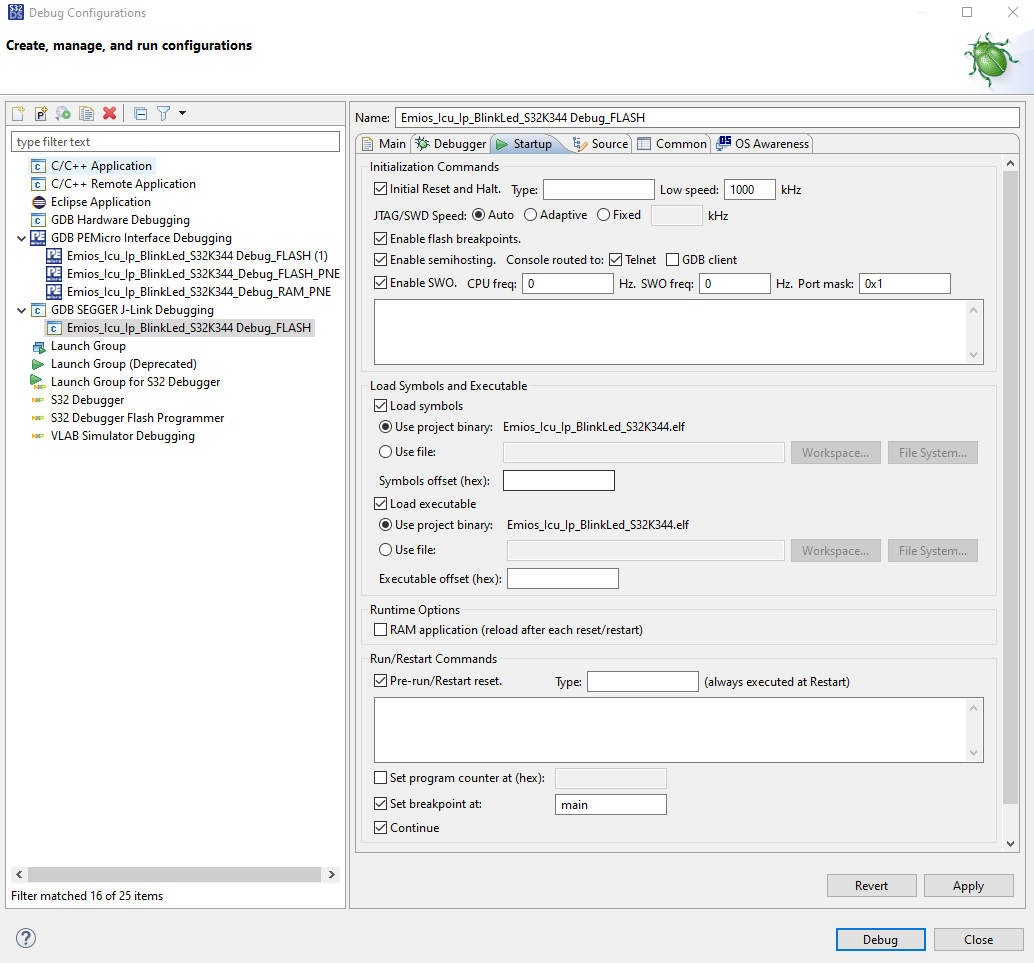1034x963 pixels.
Task: Collapse GDB SEGGER J-Link Debugging group
Action: (22, 310)
